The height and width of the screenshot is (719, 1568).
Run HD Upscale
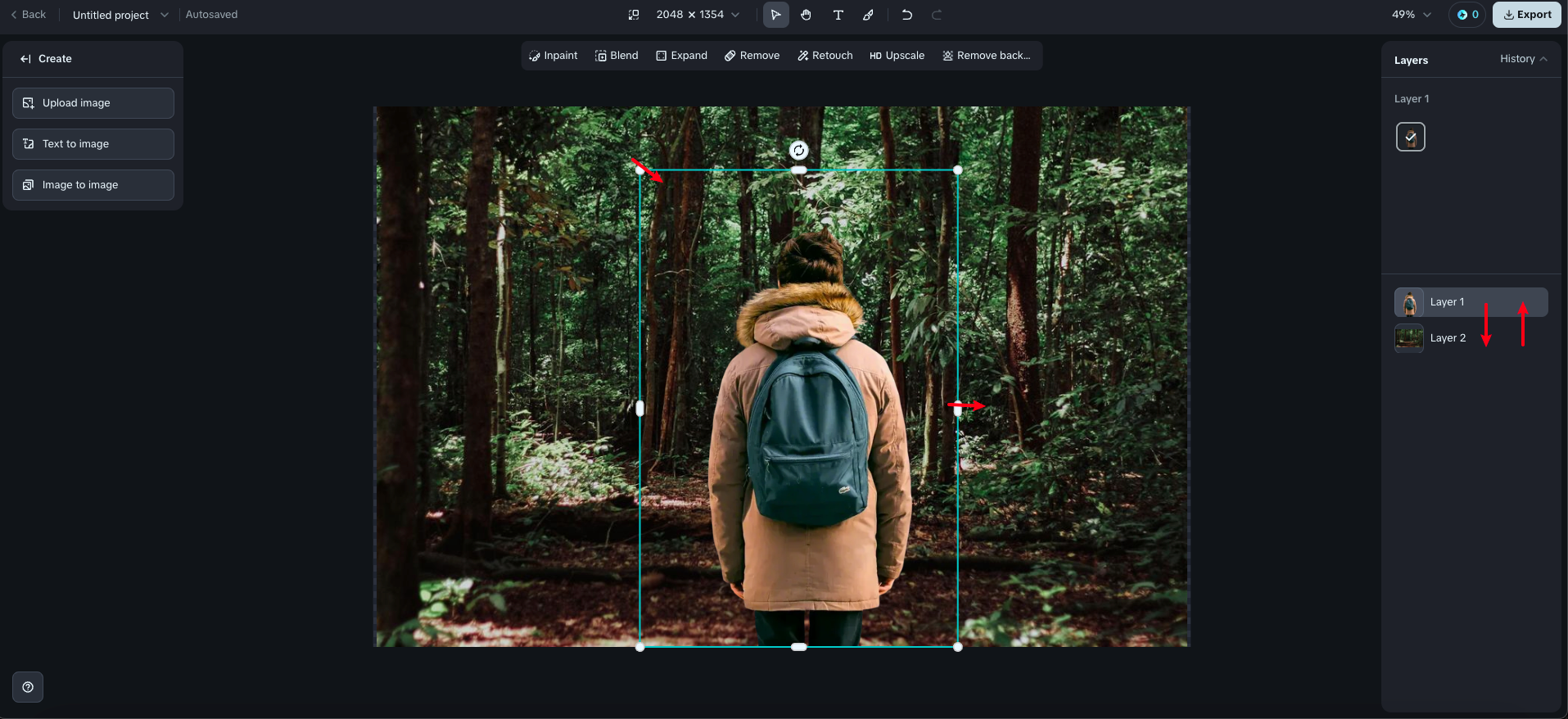(897, 56)
